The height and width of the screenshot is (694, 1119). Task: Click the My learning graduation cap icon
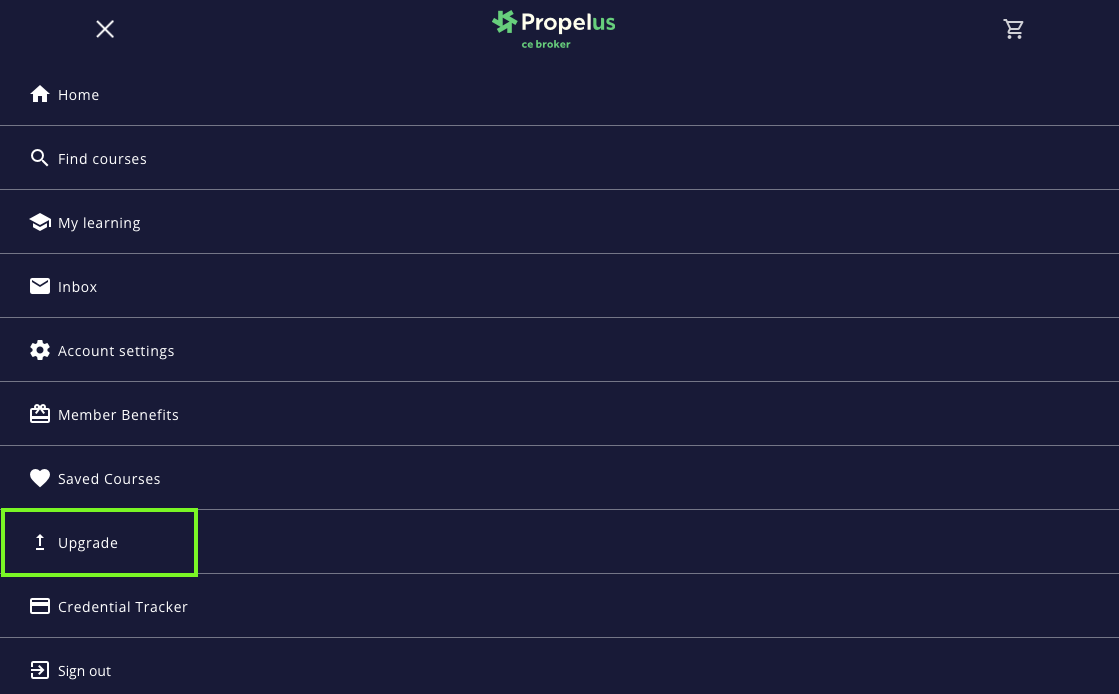[40, 222]
